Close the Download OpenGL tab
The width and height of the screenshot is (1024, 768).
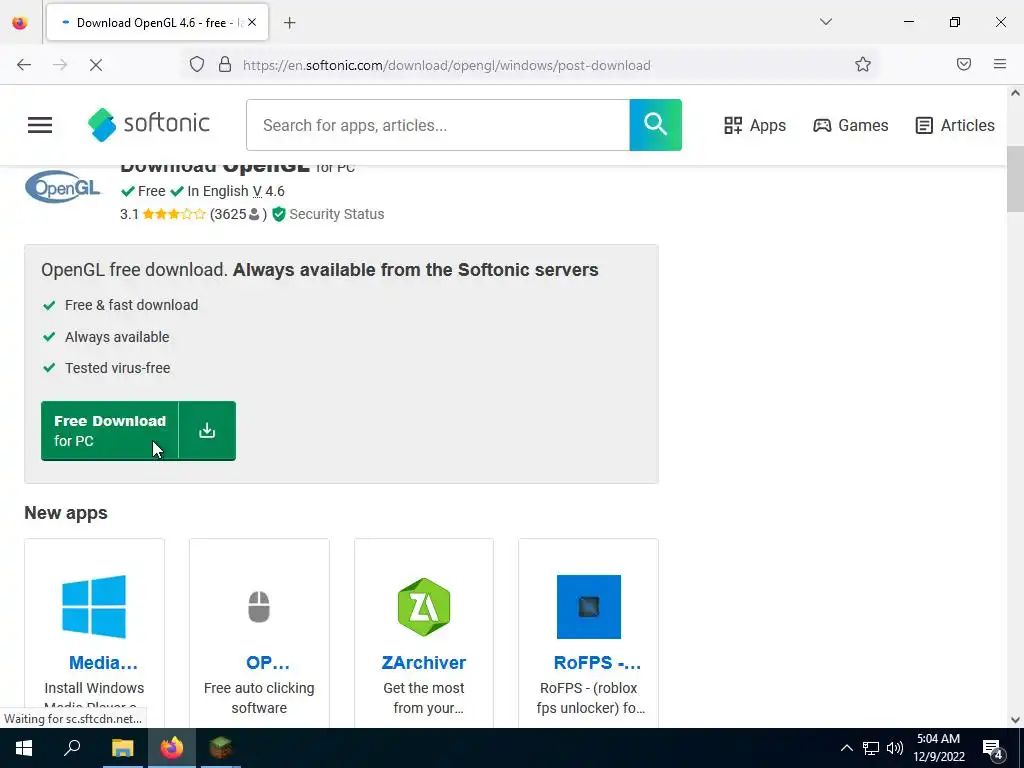pos(252,22)
